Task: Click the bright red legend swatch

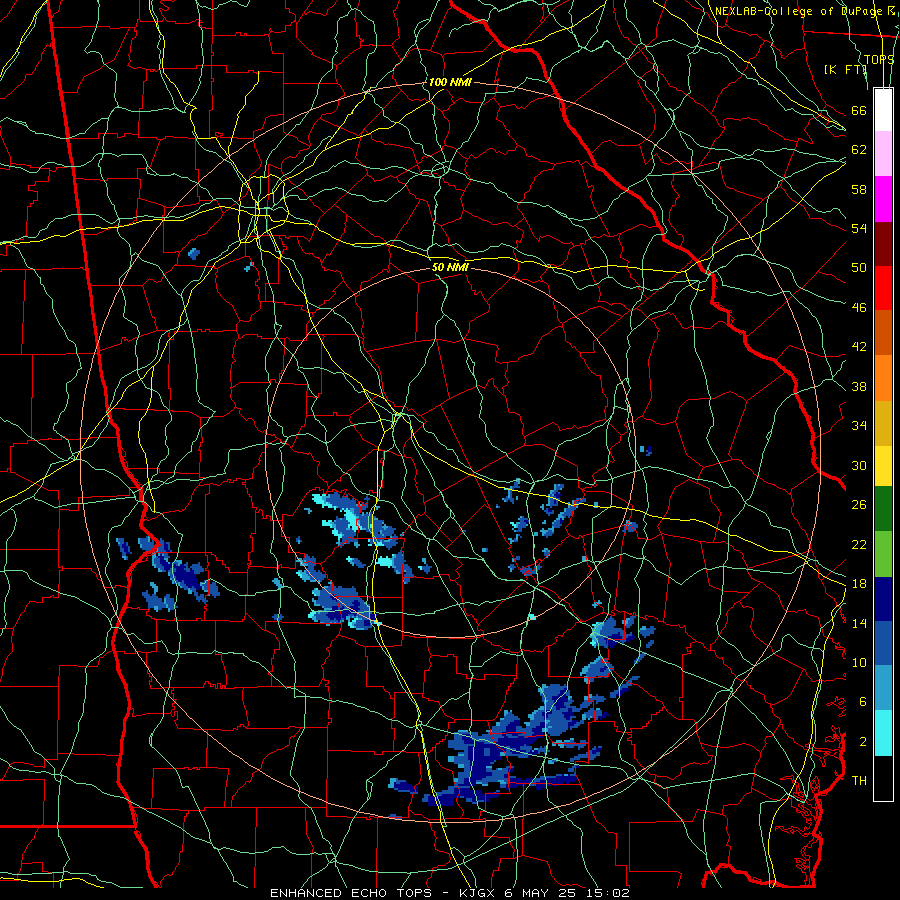Action: pyautogui.click(x=883, y=288)
